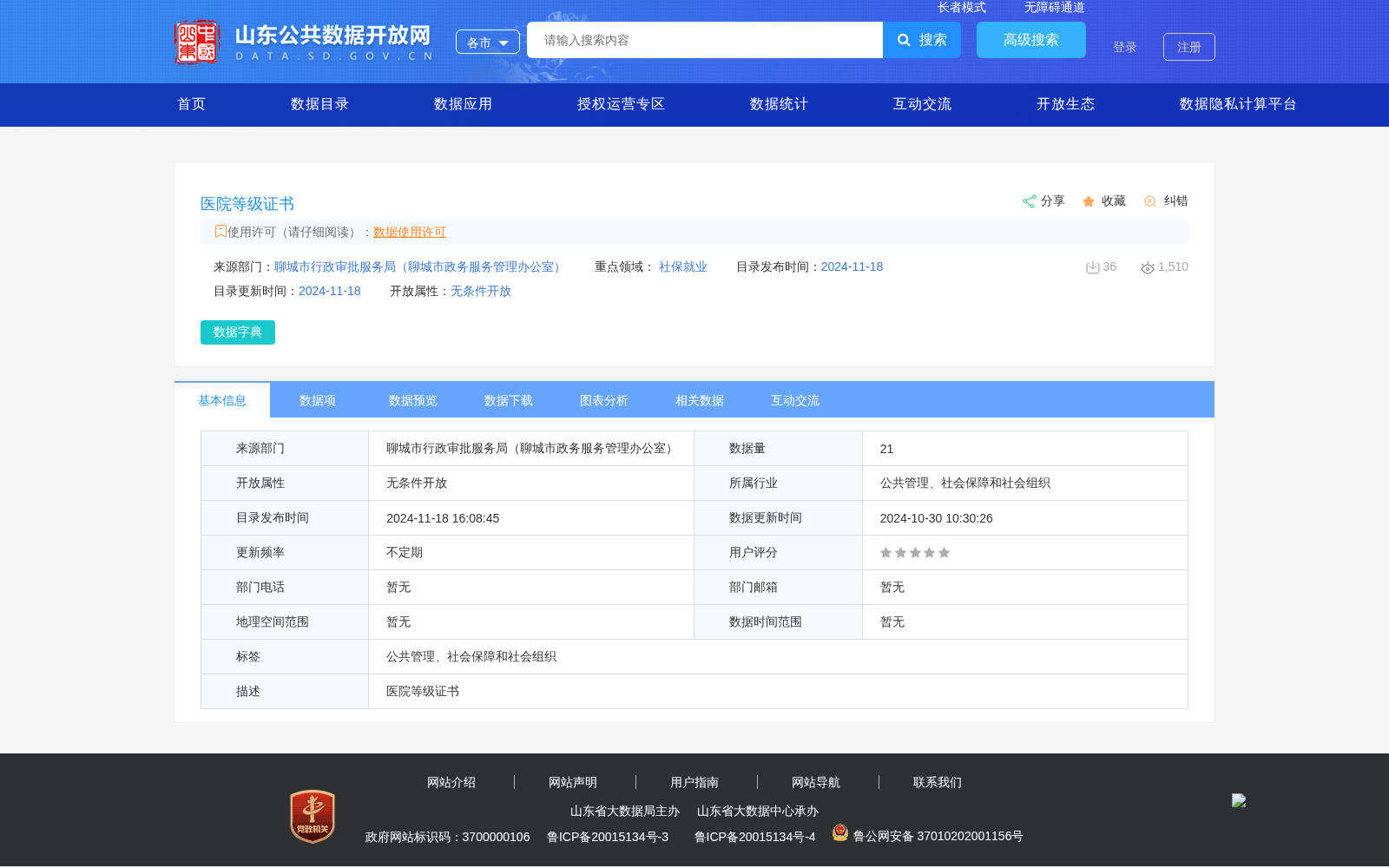Click the 网站声明 footer link
1389x868 pixels.
point(573,782)
